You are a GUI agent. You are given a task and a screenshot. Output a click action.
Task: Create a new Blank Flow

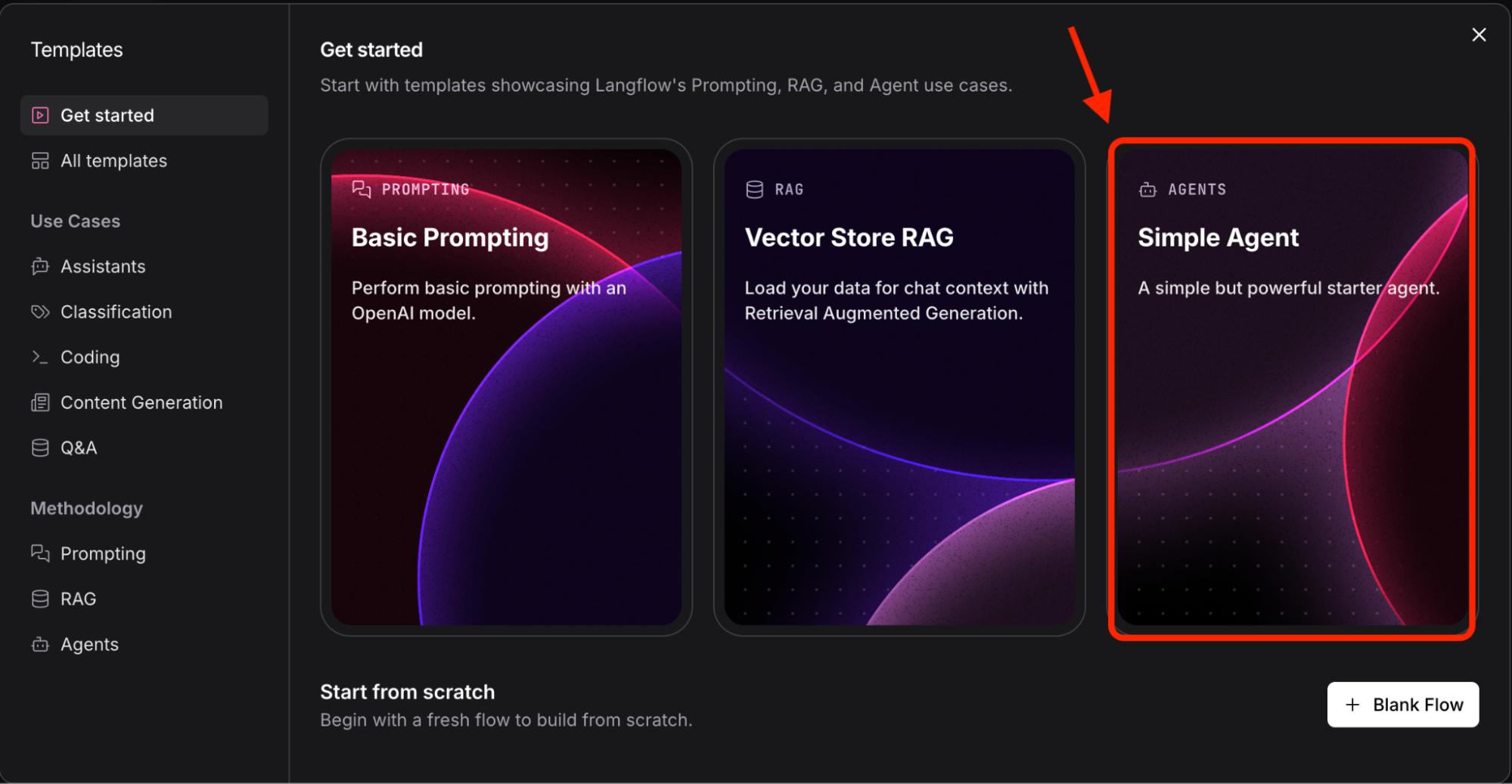[x=1402, y=704]
